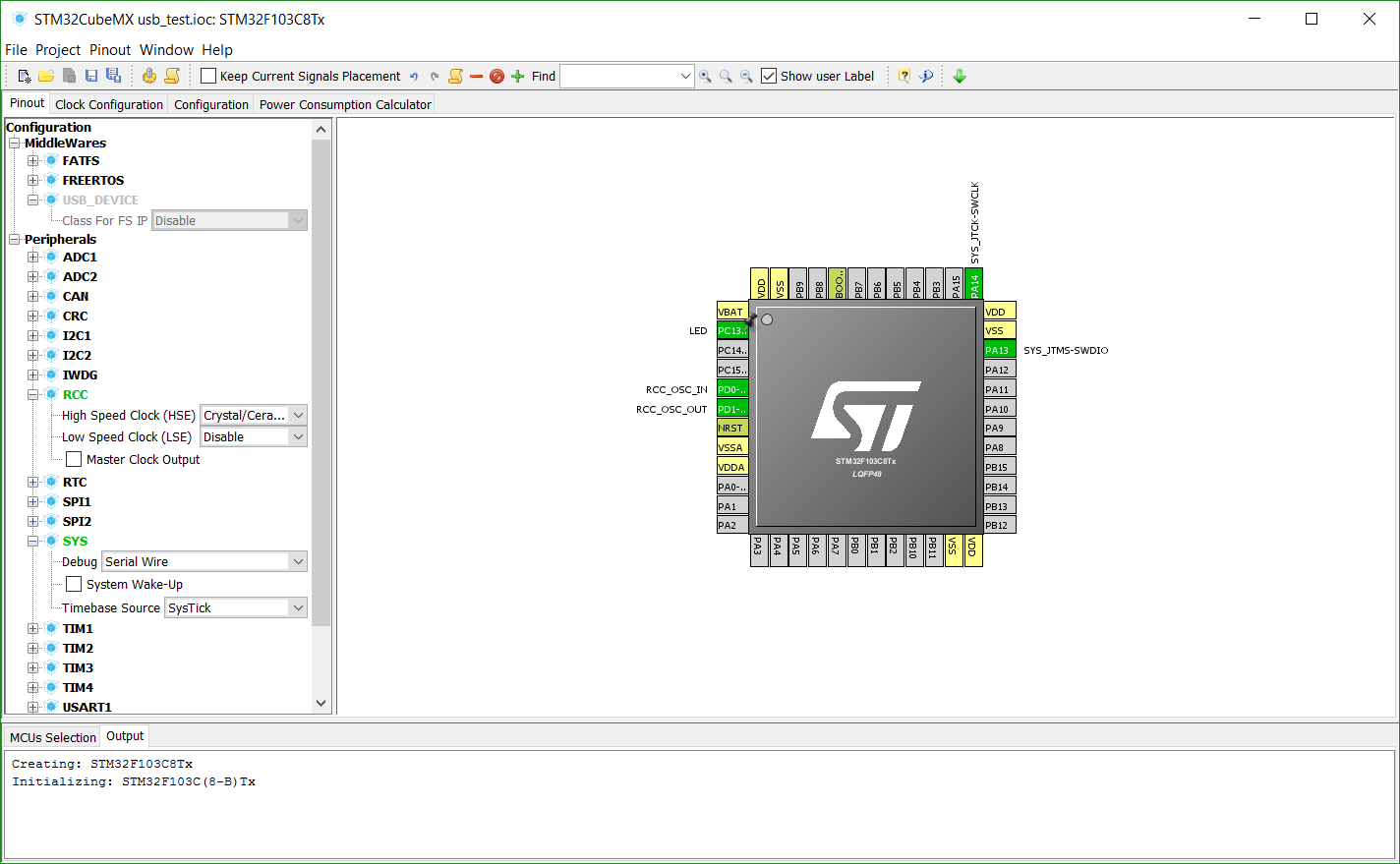Click the Generate Code gear icon
Screen dimensions: 1400x864
pyautogui.click(x=149, y=76)
